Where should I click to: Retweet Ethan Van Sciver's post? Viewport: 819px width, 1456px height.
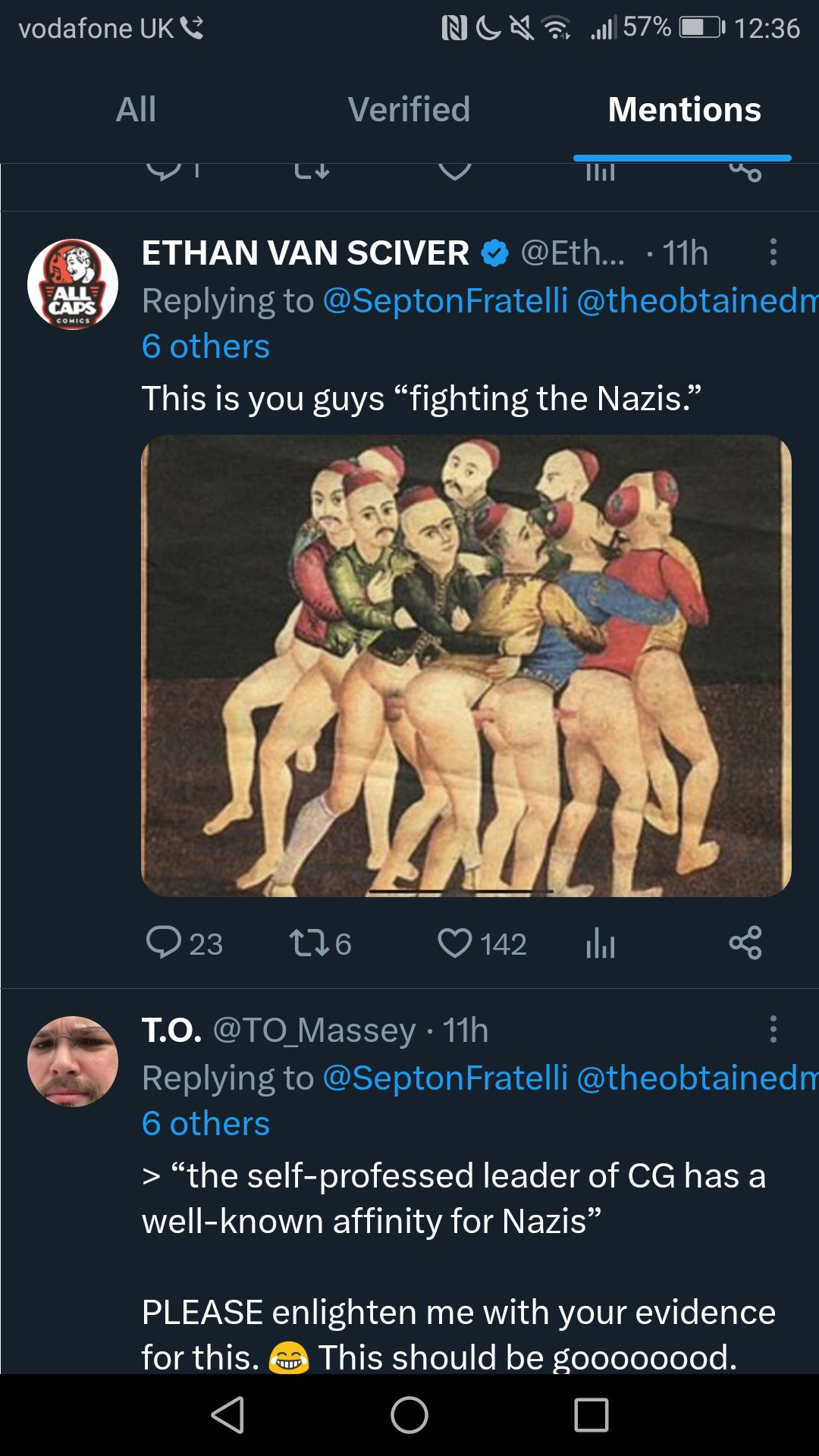pos(309,943)
